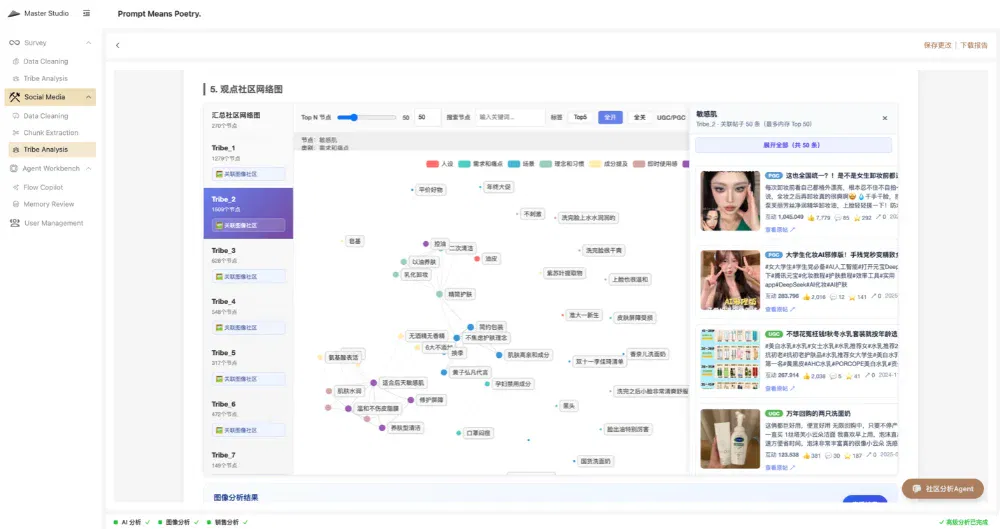Click the Survey infinity icon

[14, 43]
